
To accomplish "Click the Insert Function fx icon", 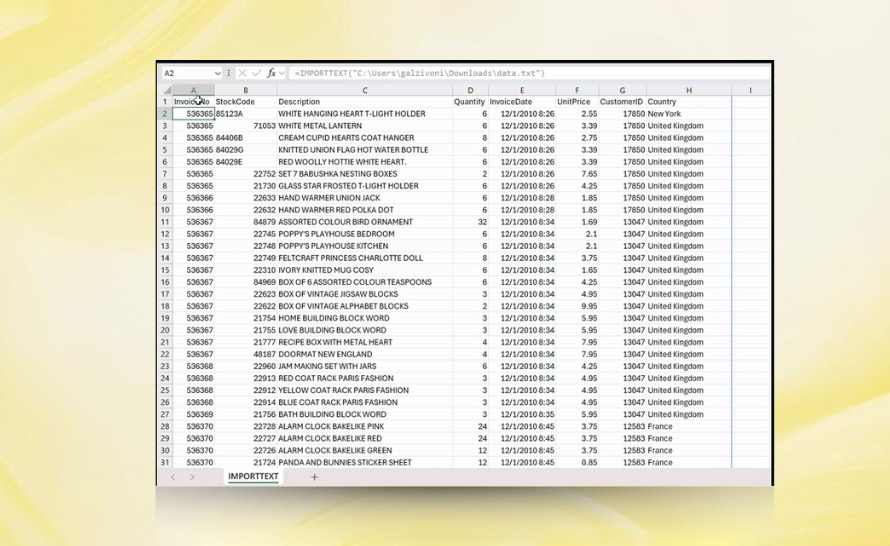I will [271, 74].
